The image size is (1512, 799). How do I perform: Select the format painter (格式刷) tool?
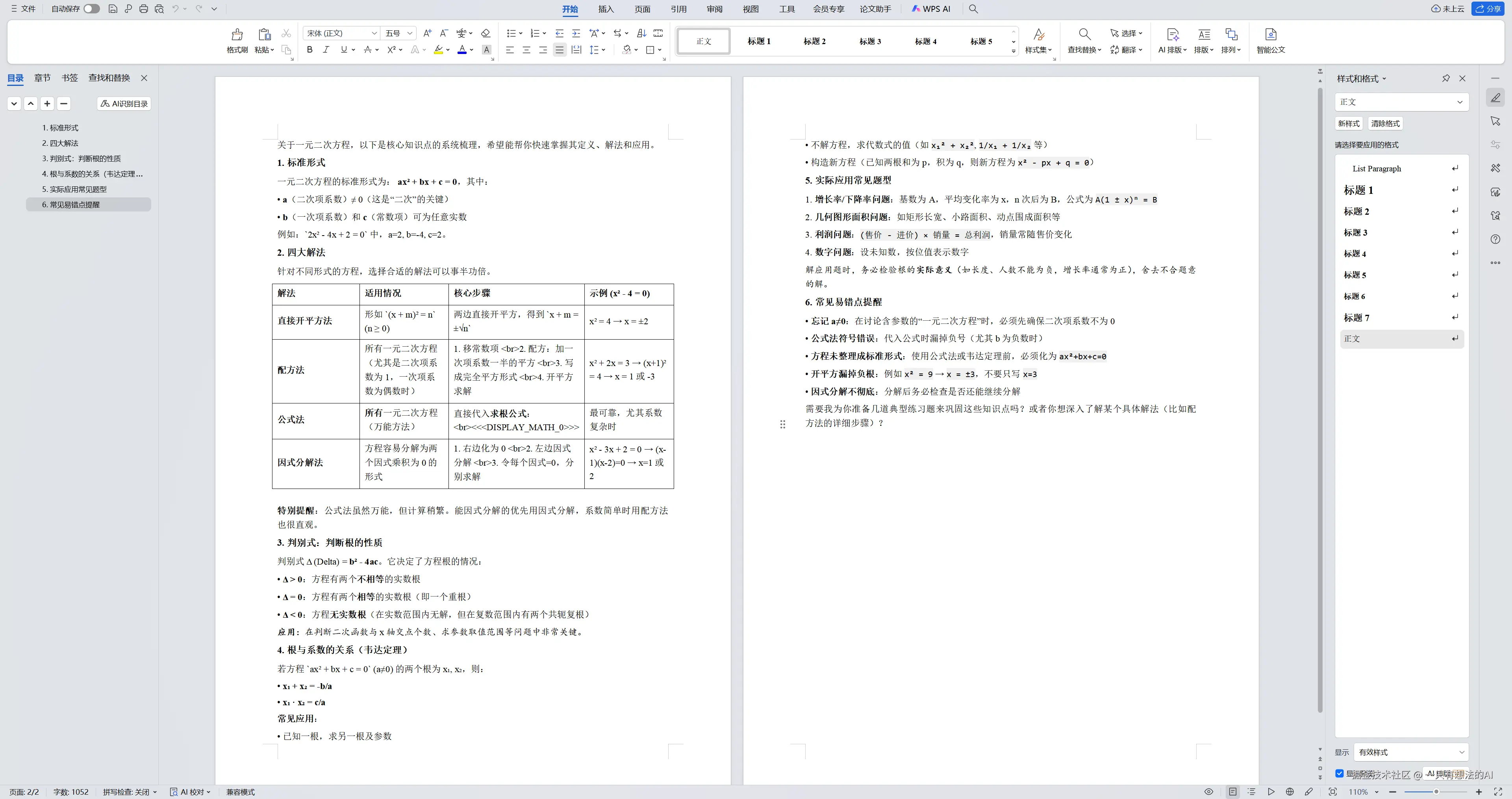pyautogui.click(x=237, y=41)
